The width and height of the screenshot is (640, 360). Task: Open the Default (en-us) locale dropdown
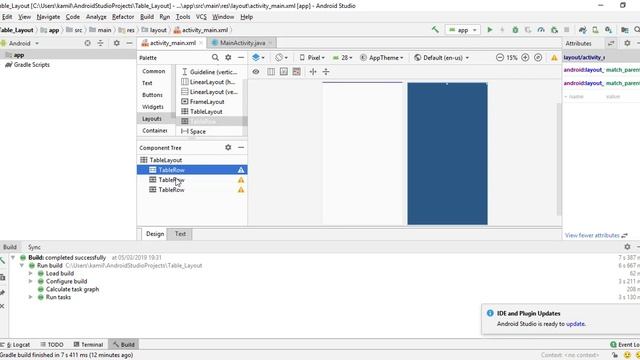point(442,58)
